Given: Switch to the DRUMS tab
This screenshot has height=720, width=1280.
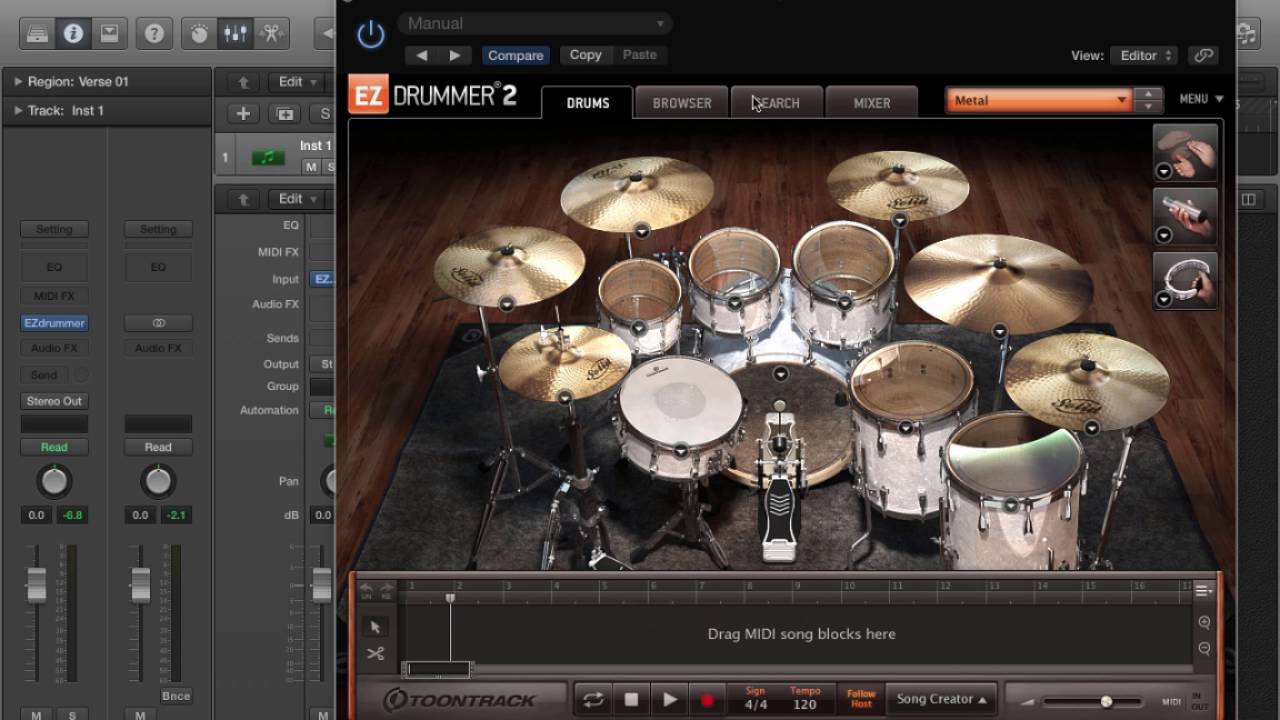Looking at the screenshot, I should [x=588, y=103].
